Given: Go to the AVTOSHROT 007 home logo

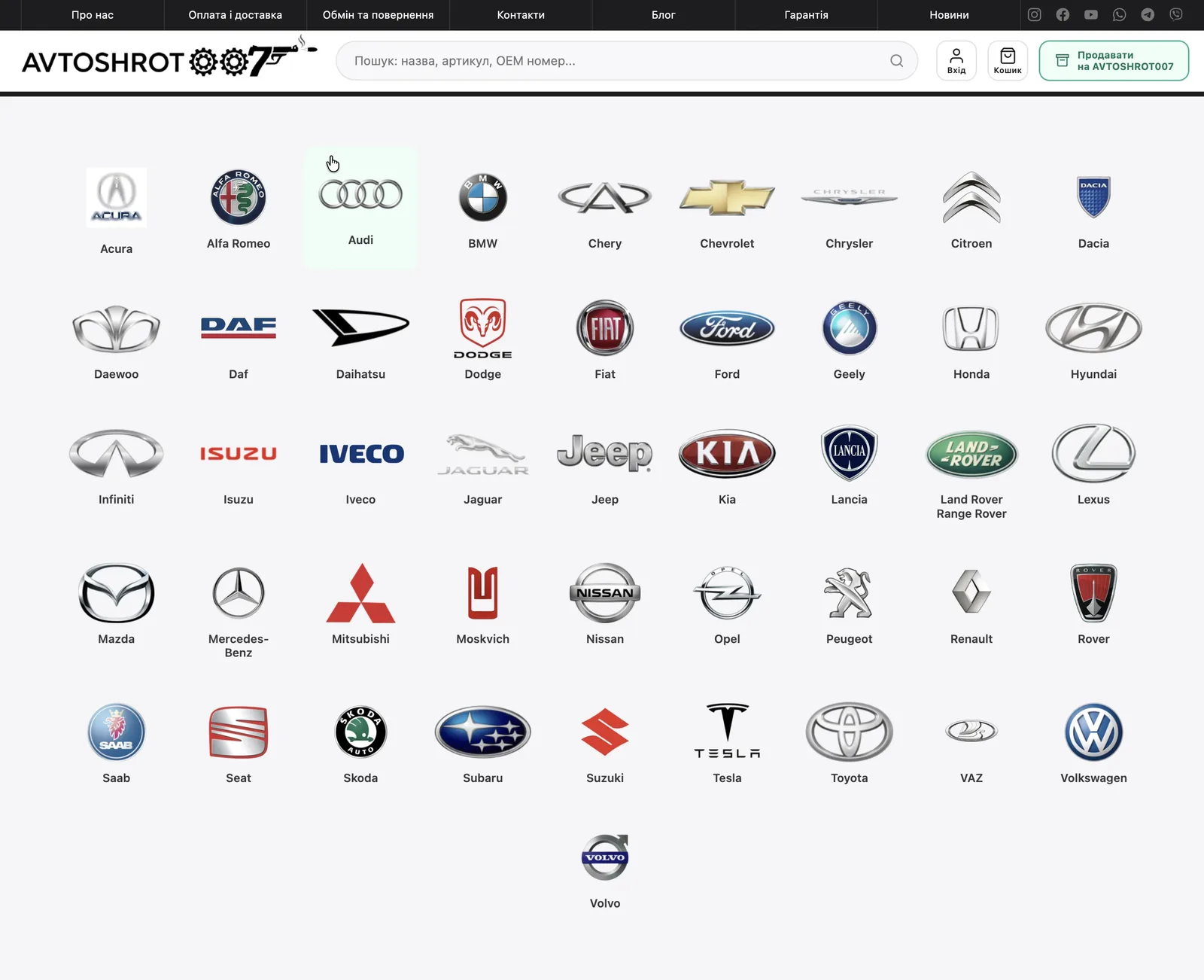Looking at the screenshot, I should click(169, 59).
